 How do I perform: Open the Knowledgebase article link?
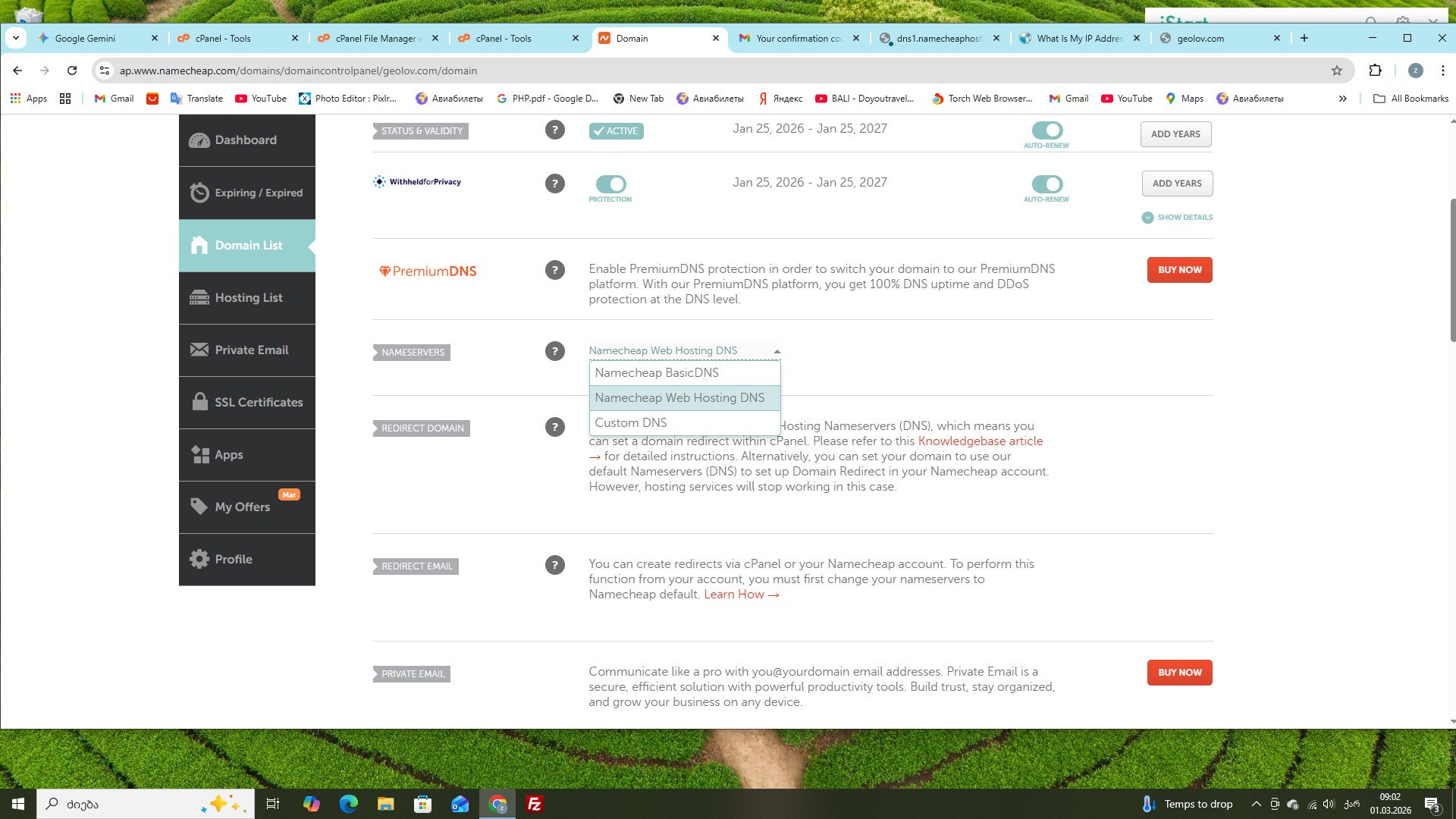[980, 441]
